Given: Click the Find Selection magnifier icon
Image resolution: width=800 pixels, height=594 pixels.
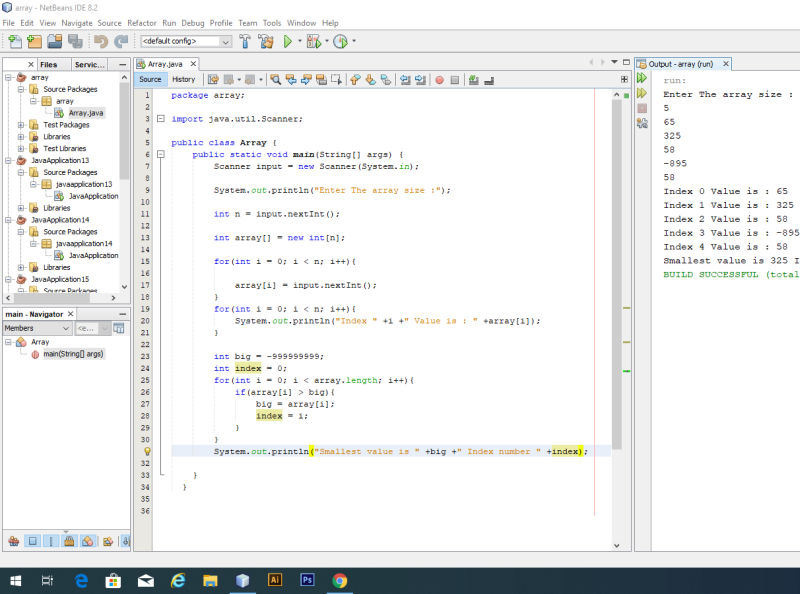Looking at the screenshot, I should (276, 79).
